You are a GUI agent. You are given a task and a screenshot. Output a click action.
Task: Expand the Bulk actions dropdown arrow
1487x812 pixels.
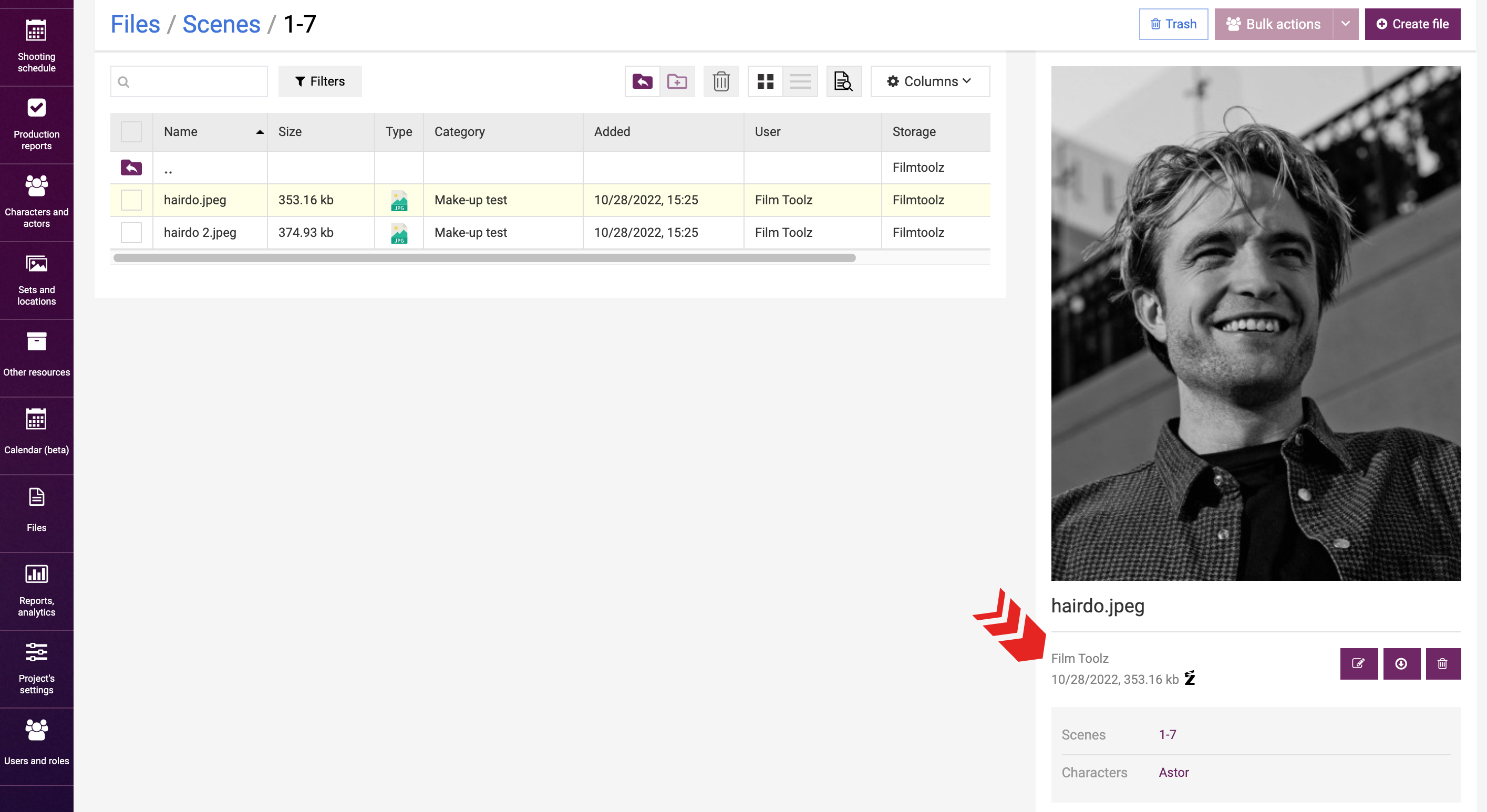1346,24
